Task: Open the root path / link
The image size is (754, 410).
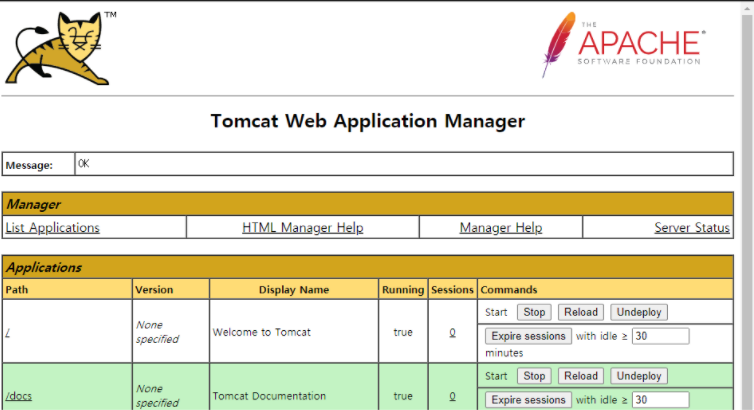Action: 8,332
